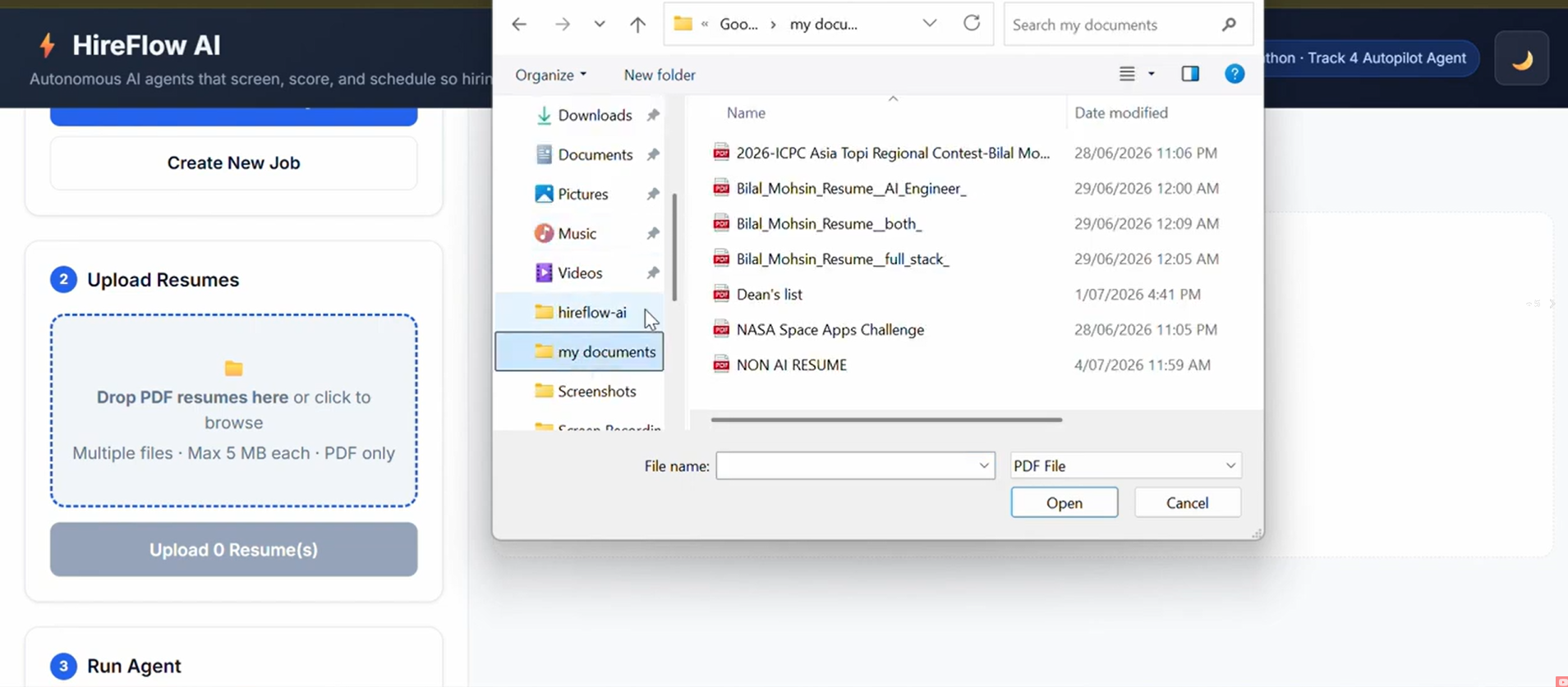Toggle dark mode with moon icon

coord(1521,58)
